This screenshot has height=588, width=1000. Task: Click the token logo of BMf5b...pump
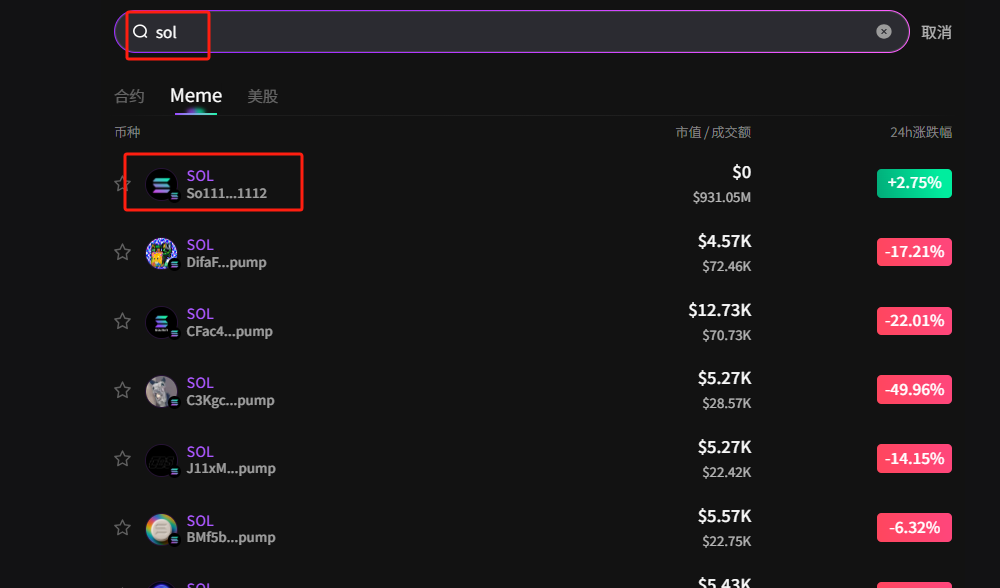(162, 529)
